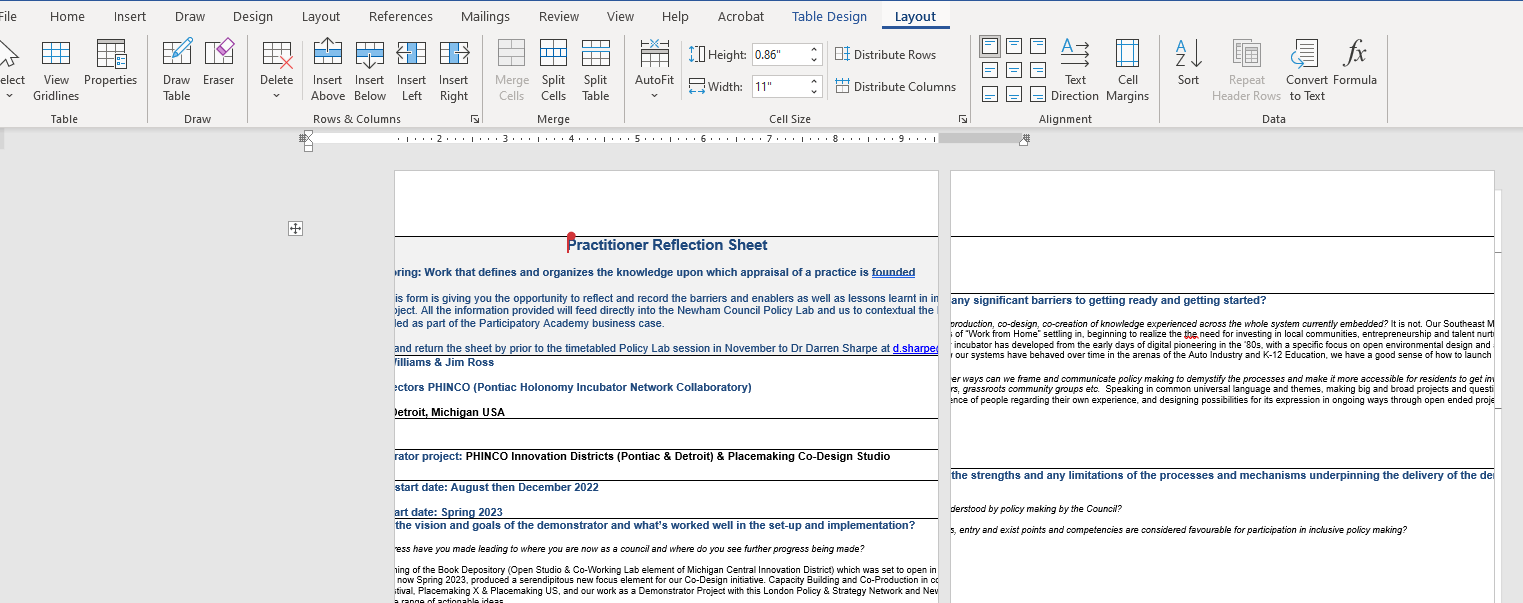Open the Insert ribbon tab
This screenshot has width=1523, height=603.
(x=130, y=17)
